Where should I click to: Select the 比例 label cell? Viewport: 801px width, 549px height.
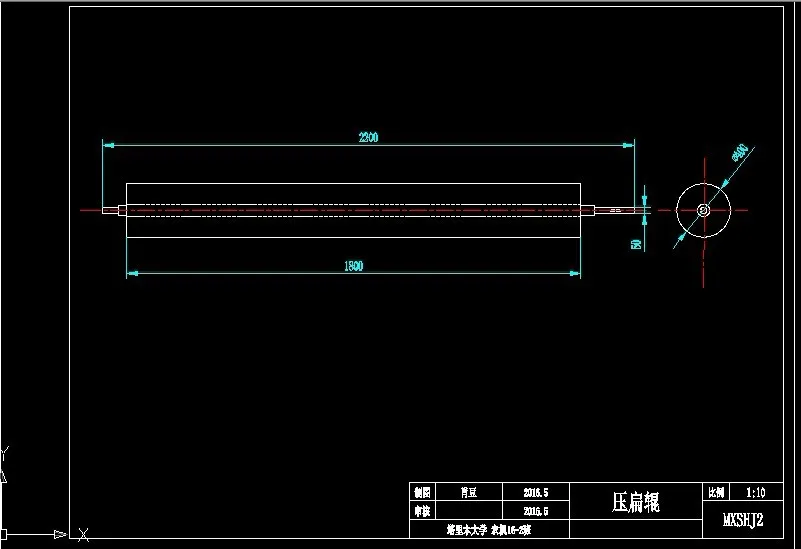[716, 492]
